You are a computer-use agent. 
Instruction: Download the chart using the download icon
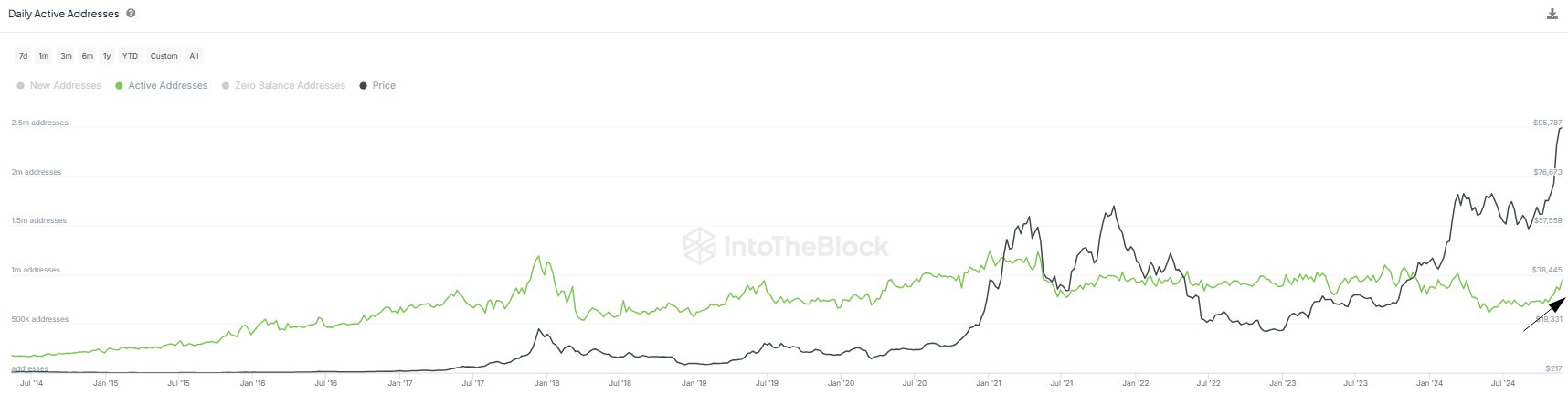click(1552, 14)
